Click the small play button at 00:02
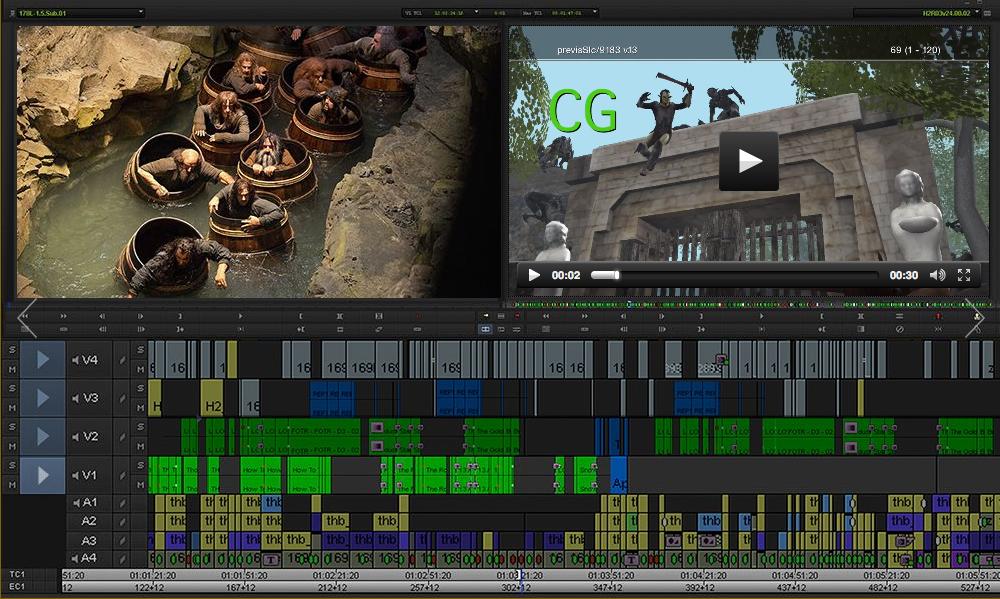The height and width of the screenshot is (599, 1000). (x=534, y=275)
